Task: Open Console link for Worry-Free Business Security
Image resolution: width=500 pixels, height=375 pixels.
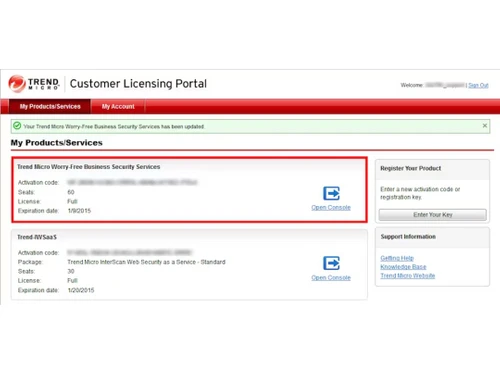Action: point(331,207)
